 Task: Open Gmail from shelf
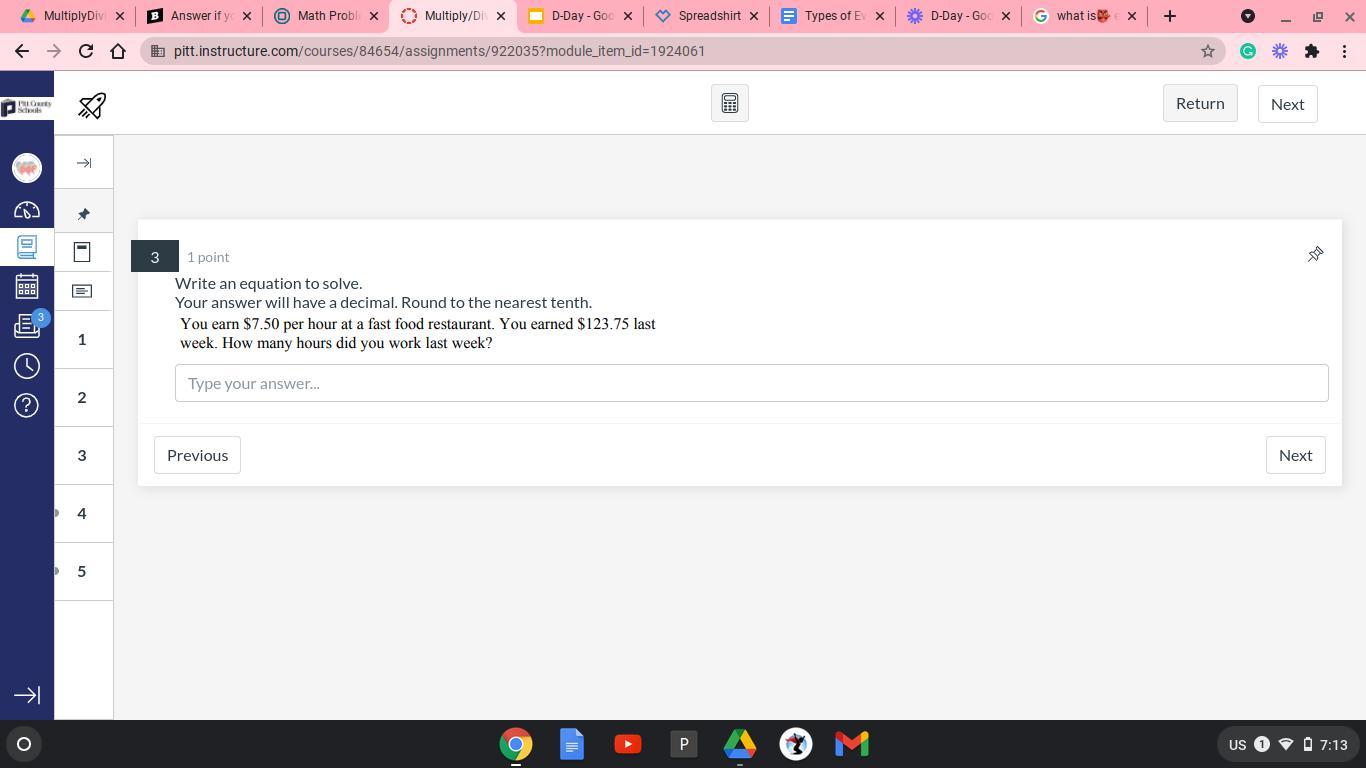852,744
